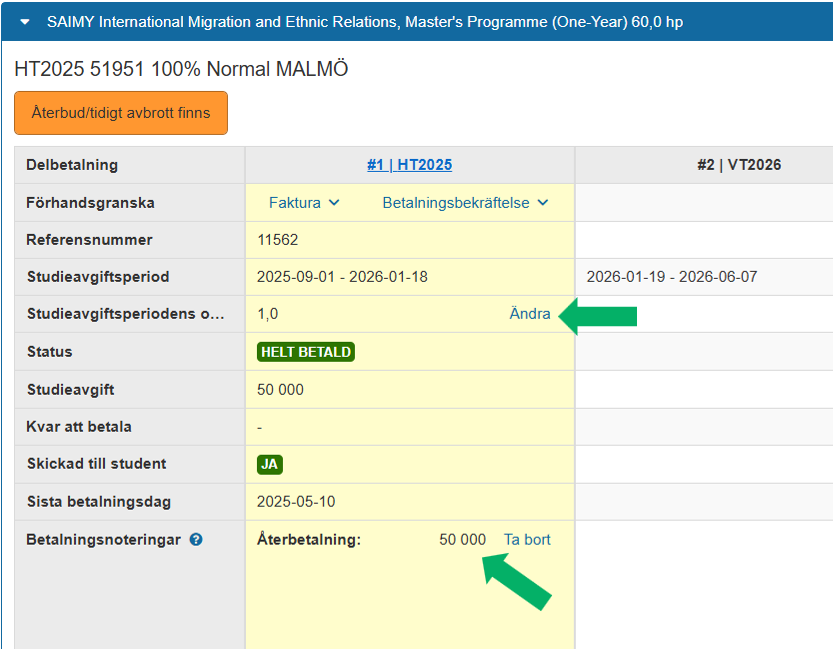
Task: Collapse the SAIMY programme header triangle
Action: coord(24,22)
